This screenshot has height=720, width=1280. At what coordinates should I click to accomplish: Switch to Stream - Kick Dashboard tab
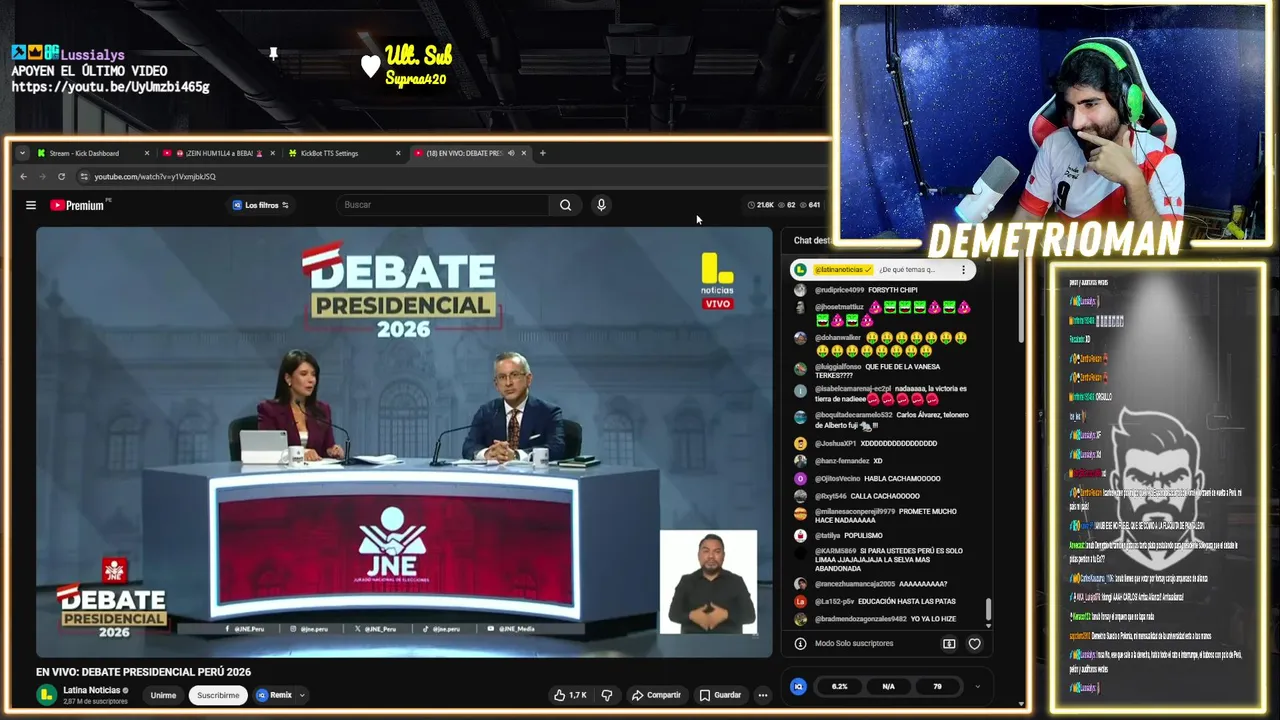92,153
